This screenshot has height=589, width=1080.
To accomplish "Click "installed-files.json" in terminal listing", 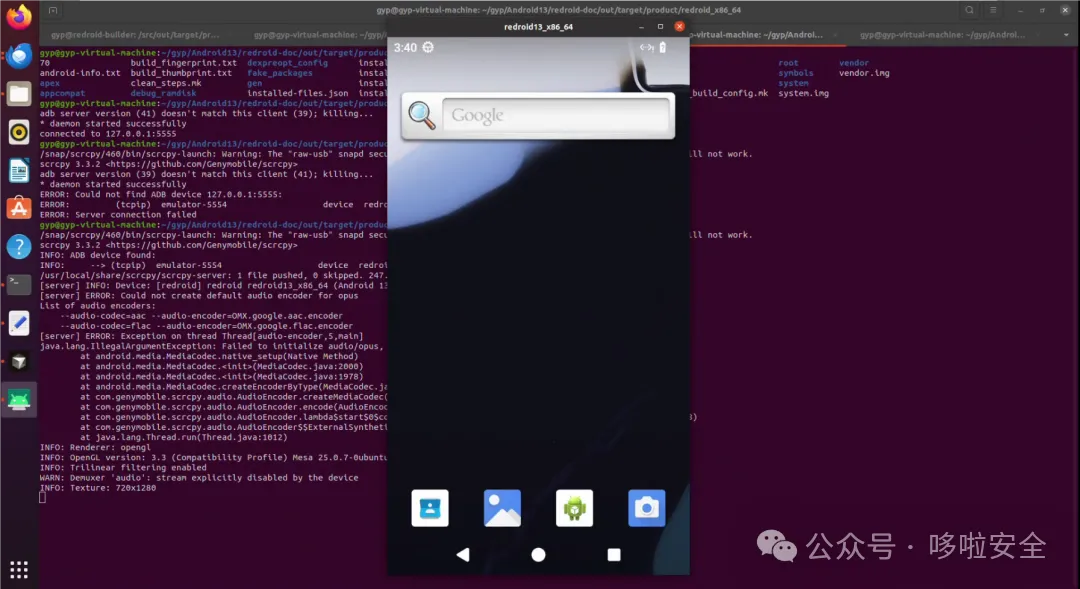I will [x=298, y=93].
